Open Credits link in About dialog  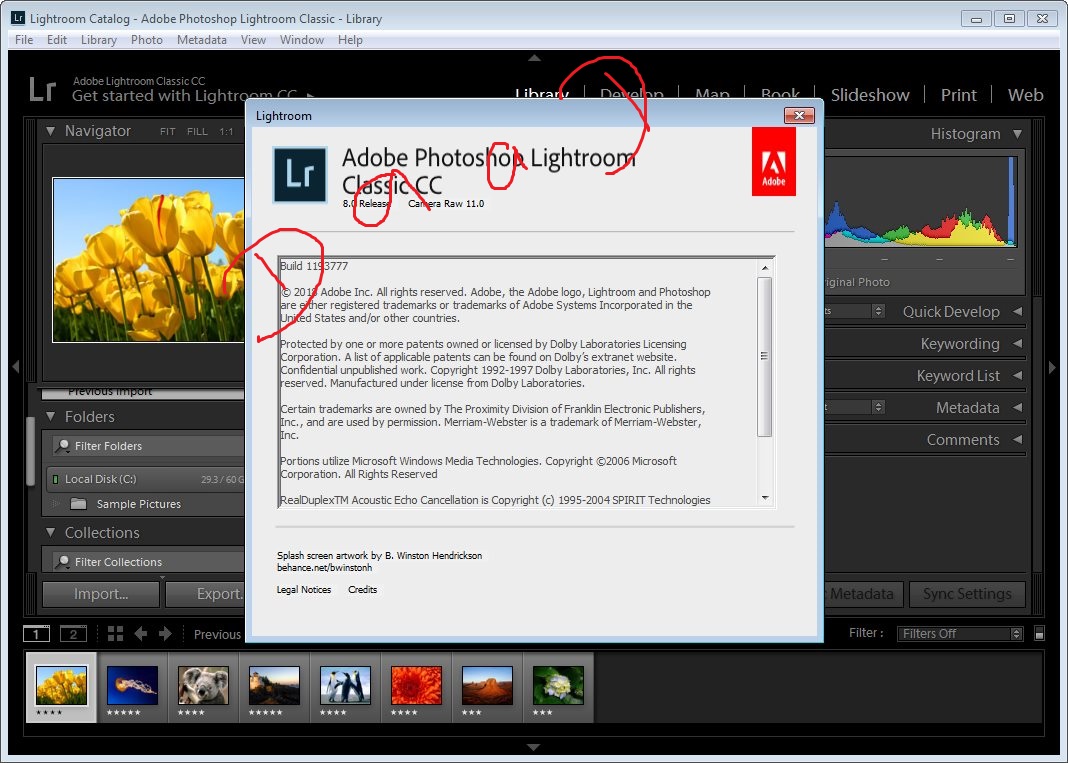coord(362,590)
